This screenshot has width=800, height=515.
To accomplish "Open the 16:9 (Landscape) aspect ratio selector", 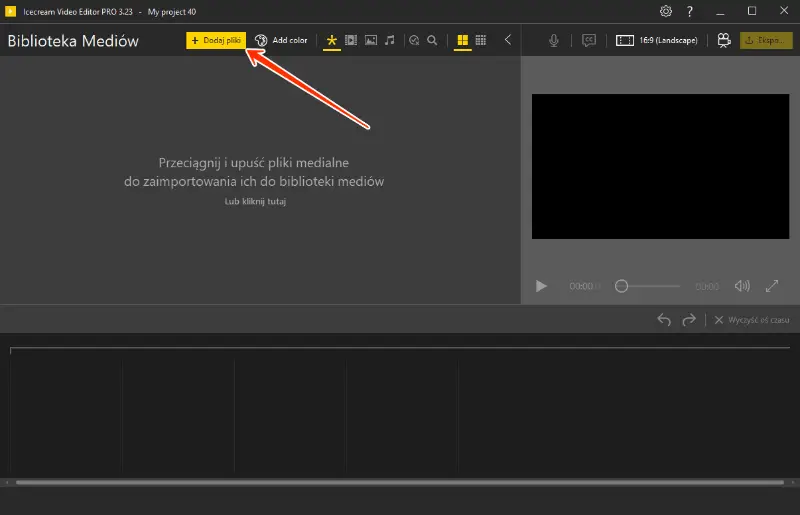I will (x=657, y=40).
